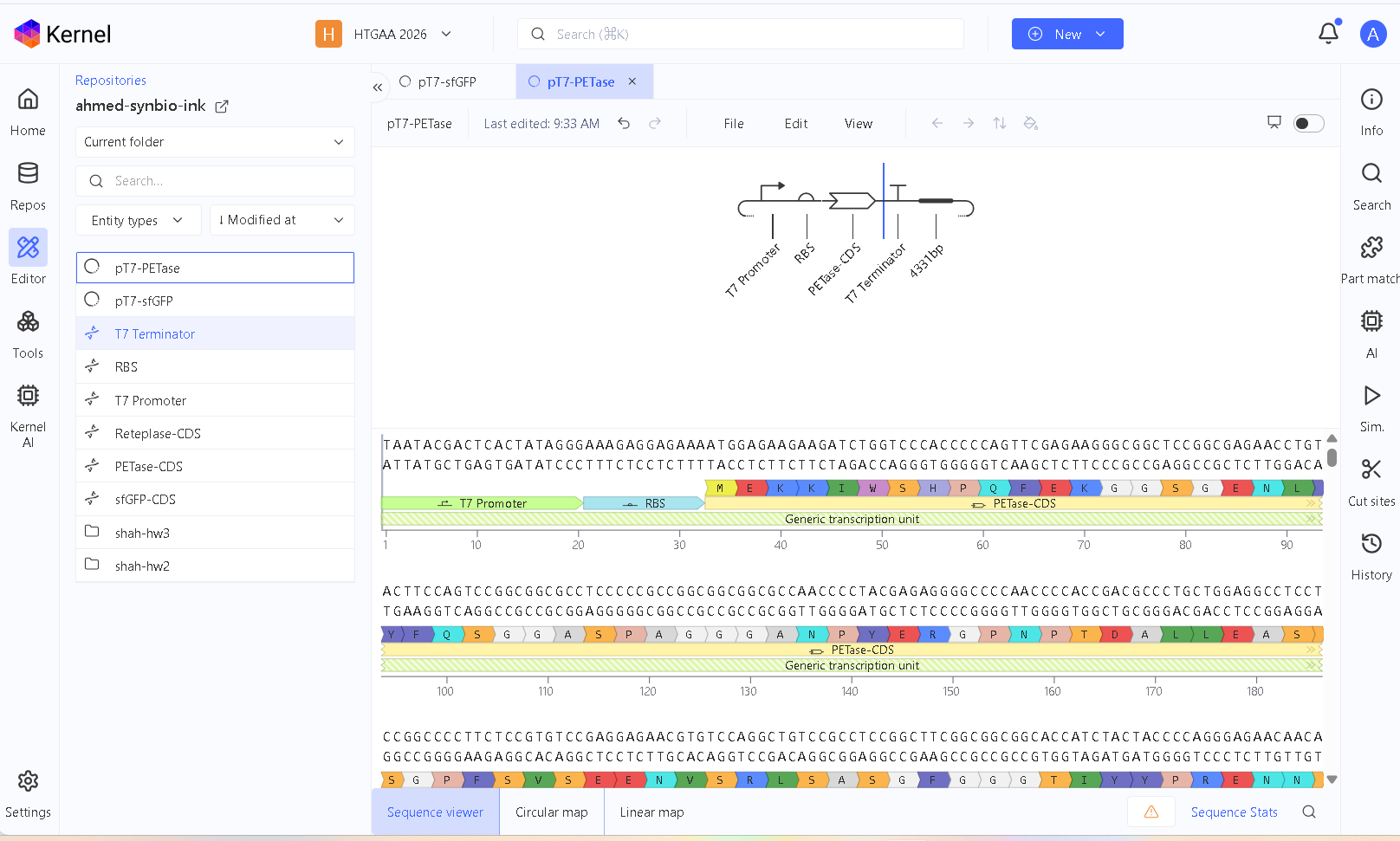Open the View menu
1400x841 pixels.
coord(859,123)
